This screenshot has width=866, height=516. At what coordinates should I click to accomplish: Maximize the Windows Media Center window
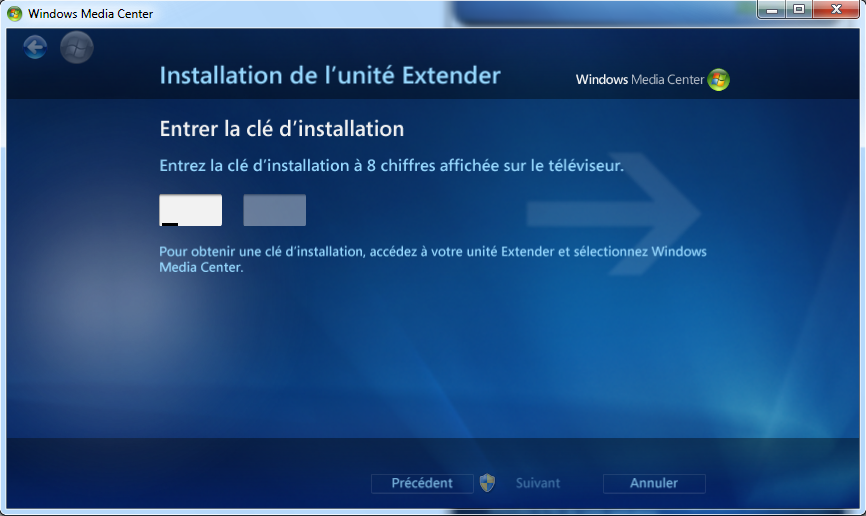799,9
